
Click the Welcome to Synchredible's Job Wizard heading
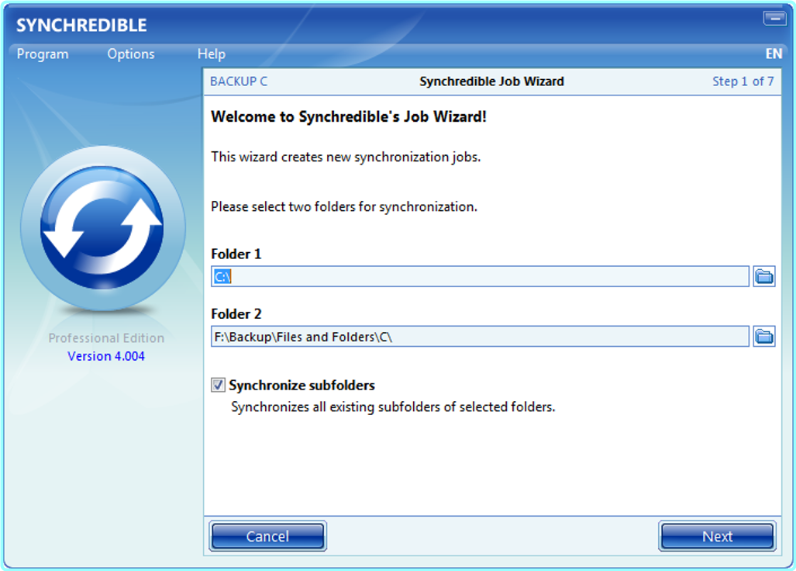tap(349, 117)
